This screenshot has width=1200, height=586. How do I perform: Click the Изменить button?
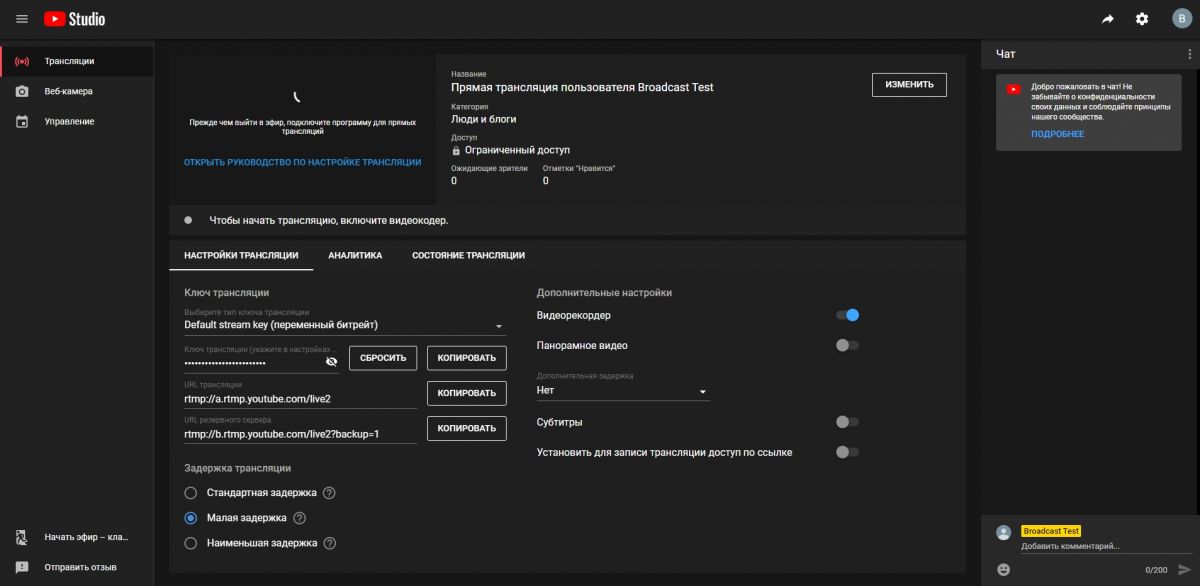click(x=909, y=85)
